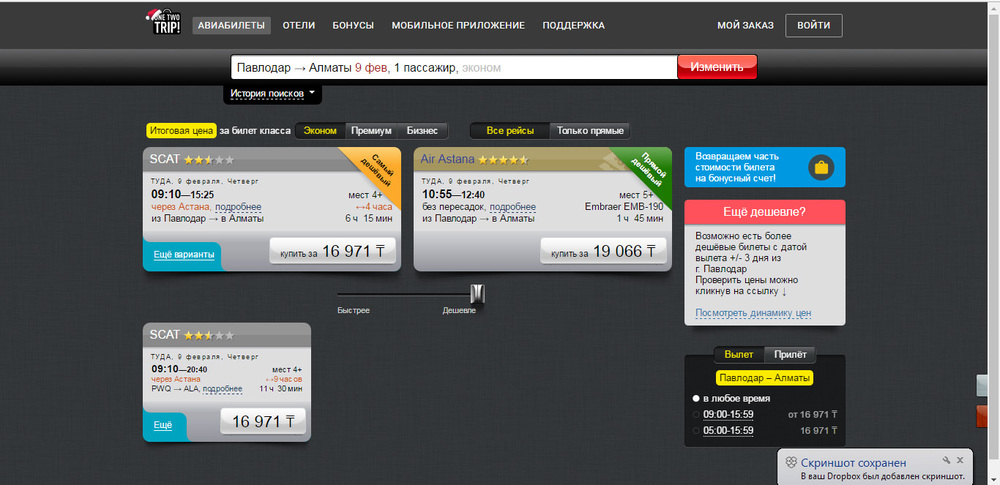This screenshot has height=485, width=1000.
Task: Buy Air Astana ticket for 19 066 ₸
Action: coord(603,251)
